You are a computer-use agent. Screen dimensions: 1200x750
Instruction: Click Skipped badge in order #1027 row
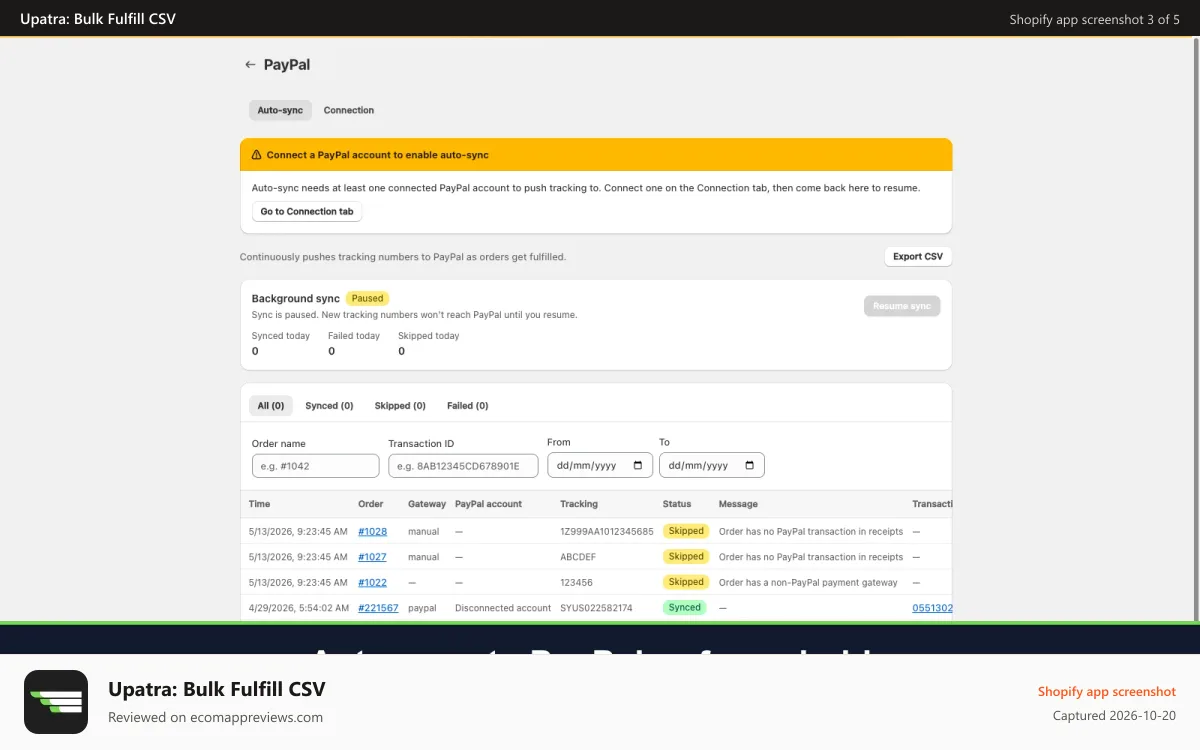(686, 557)
